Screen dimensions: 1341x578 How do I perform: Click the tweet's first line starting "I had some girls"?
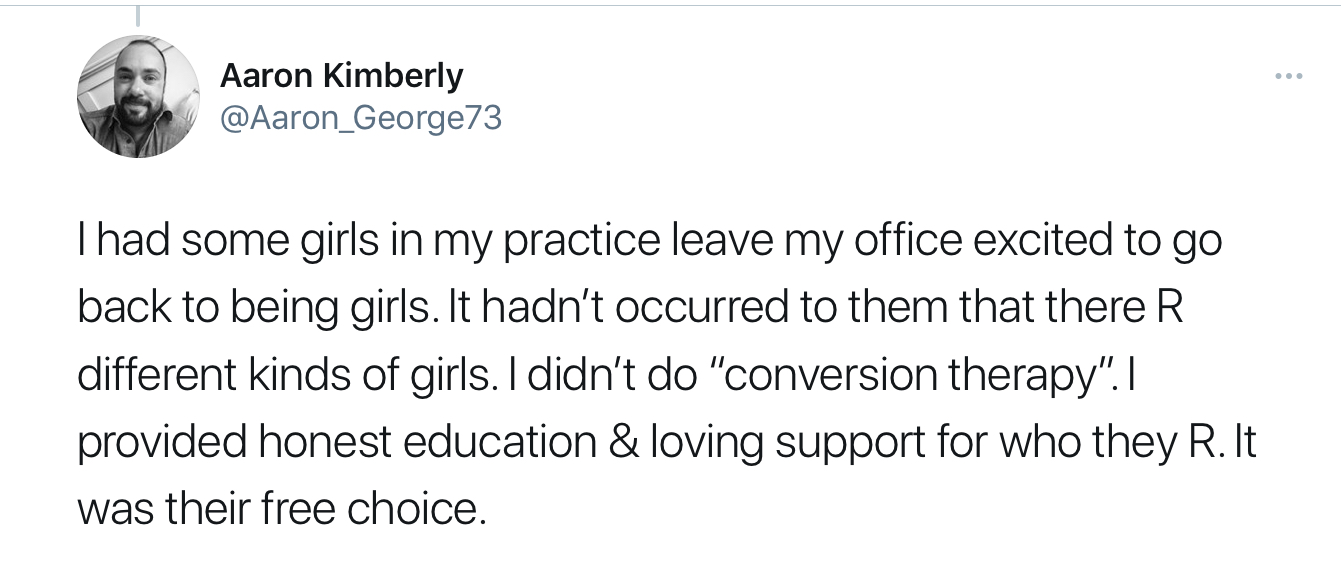click(649, 243)
